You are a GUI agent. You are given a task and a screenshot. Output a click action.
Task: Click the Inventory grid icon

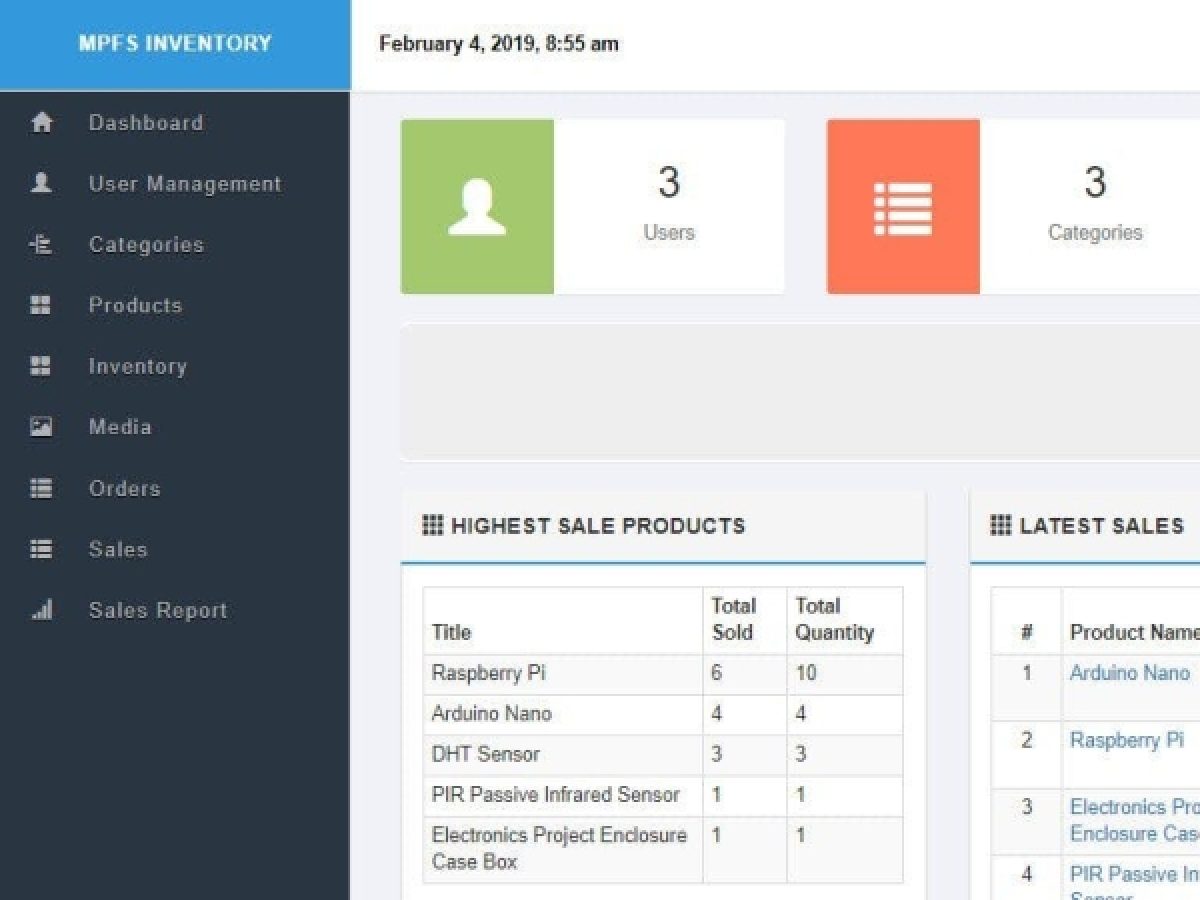[x=40, y=366]
